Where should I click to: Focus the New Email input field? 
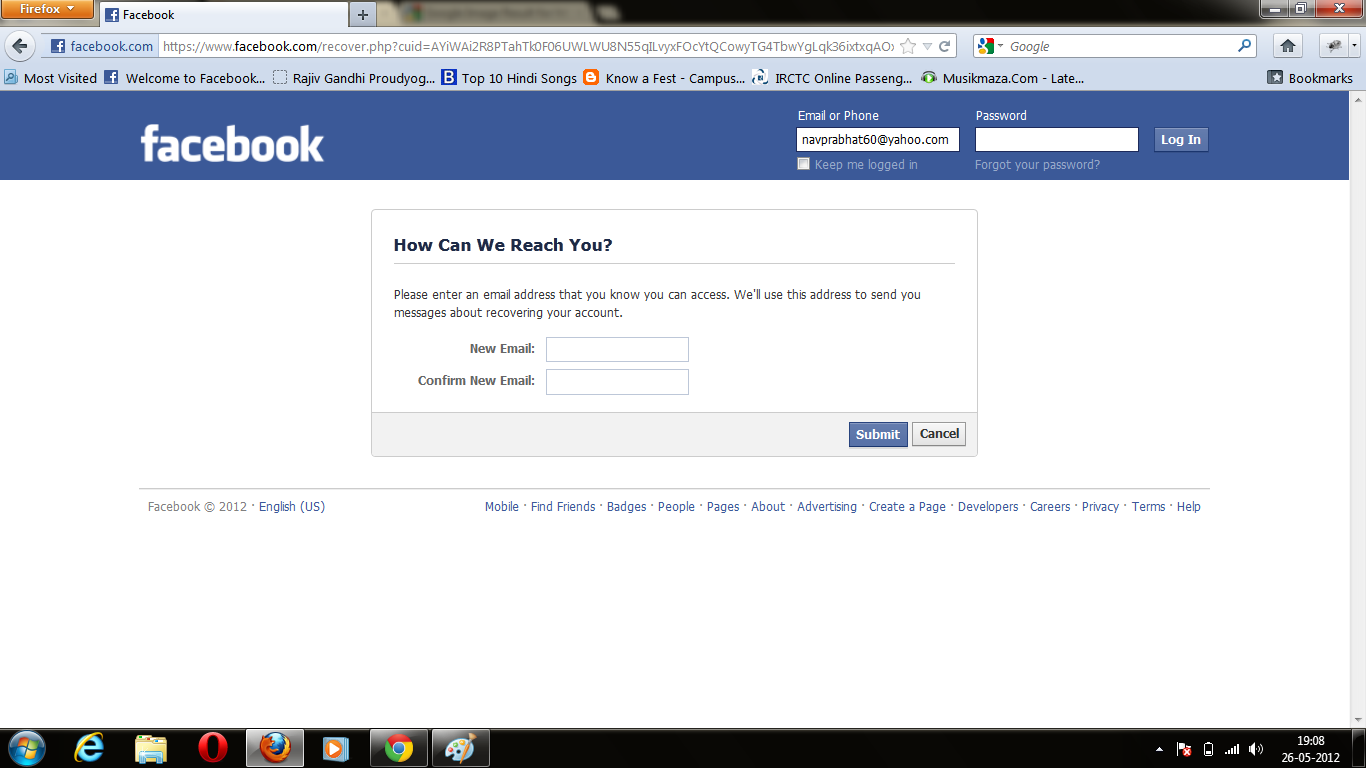617,349
